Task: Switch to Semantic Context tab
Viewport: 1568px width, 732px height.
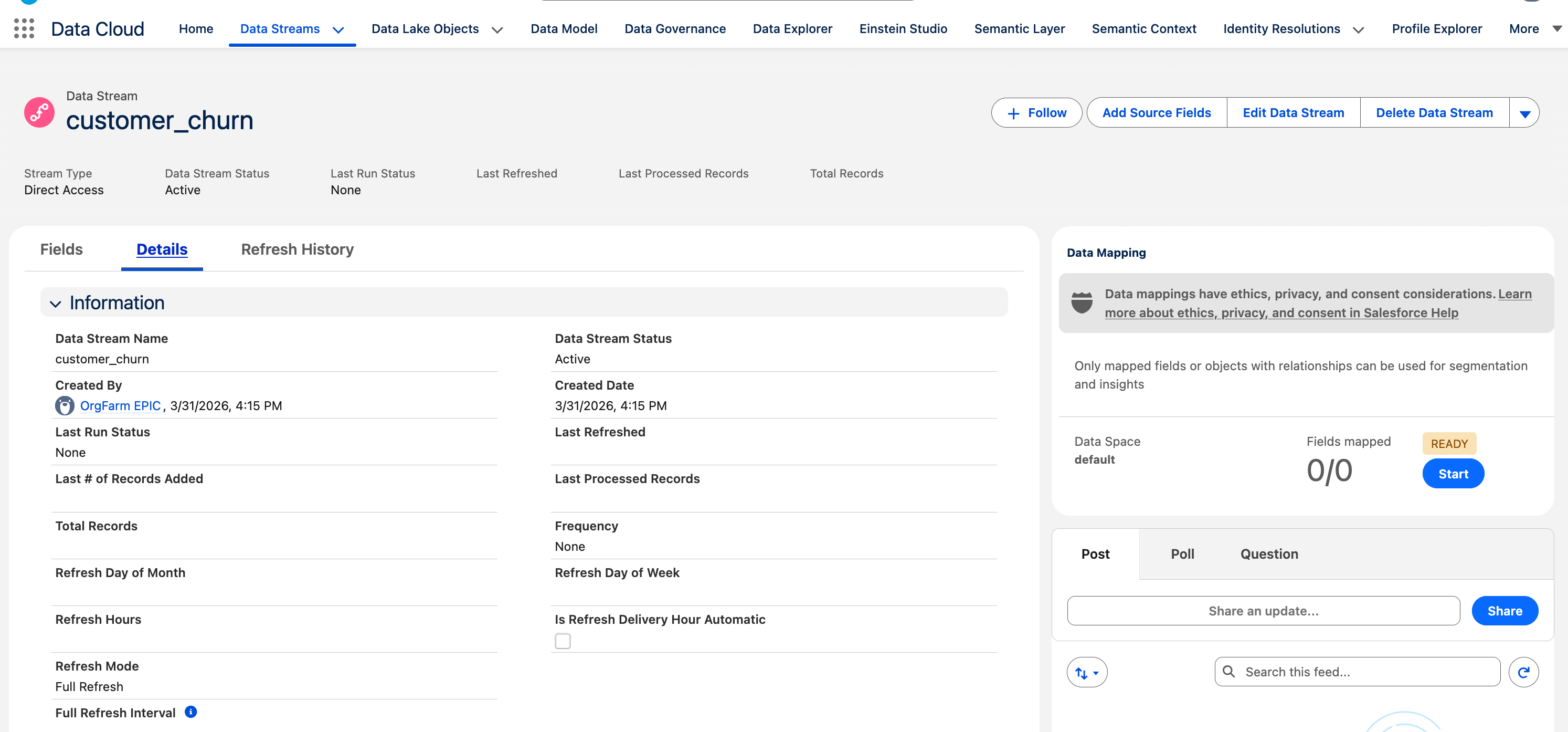Action: click(1144, 29)
